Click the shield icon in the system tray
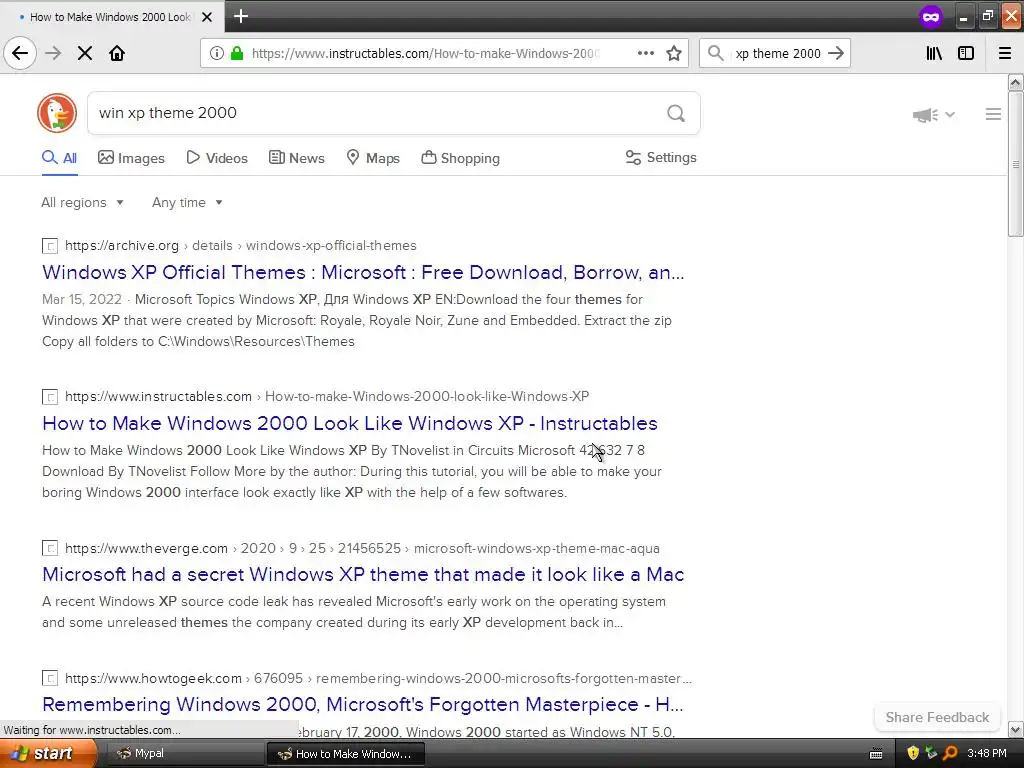 tap(913, 753)
